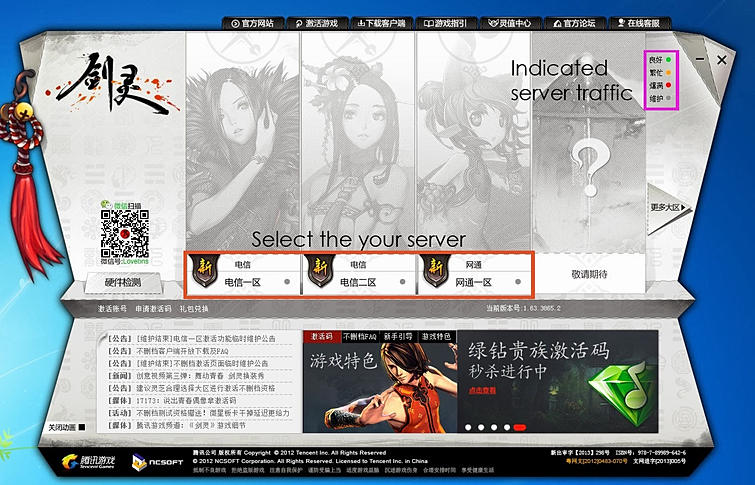Select the active red carousel indicator
The image size is (755, 485).
[x=520, y=427]
